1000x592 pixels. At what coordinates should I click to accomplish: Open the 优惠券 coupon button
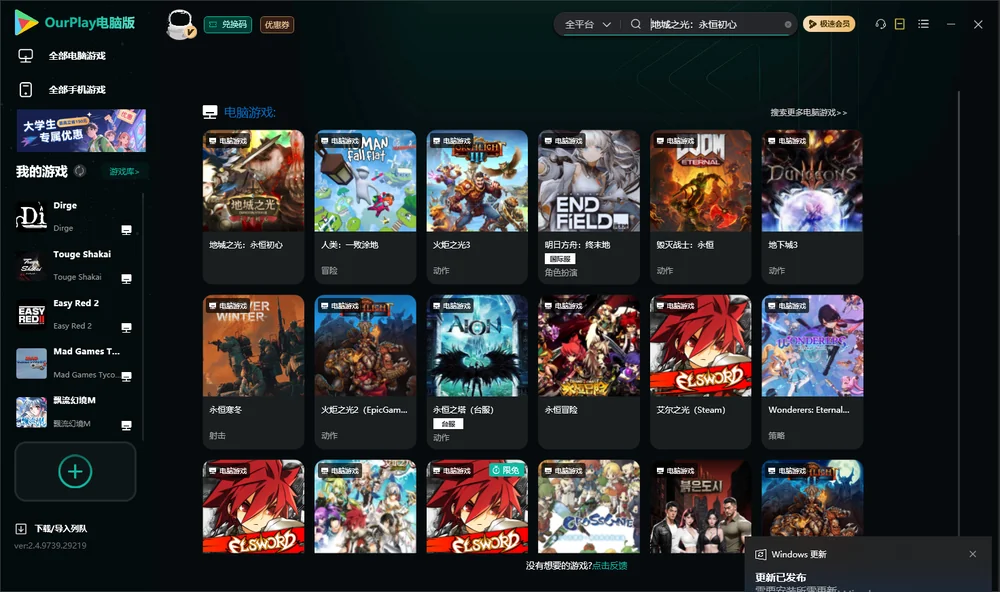(277, 25)
